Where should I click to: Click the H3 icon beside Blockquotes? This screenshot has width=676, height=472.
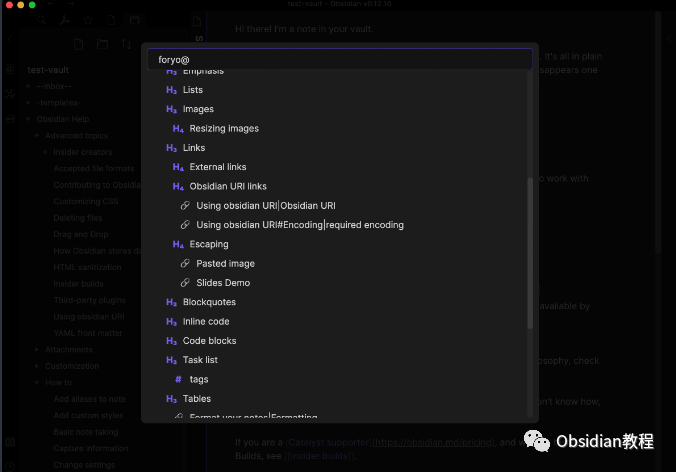[x=172, y=302]
